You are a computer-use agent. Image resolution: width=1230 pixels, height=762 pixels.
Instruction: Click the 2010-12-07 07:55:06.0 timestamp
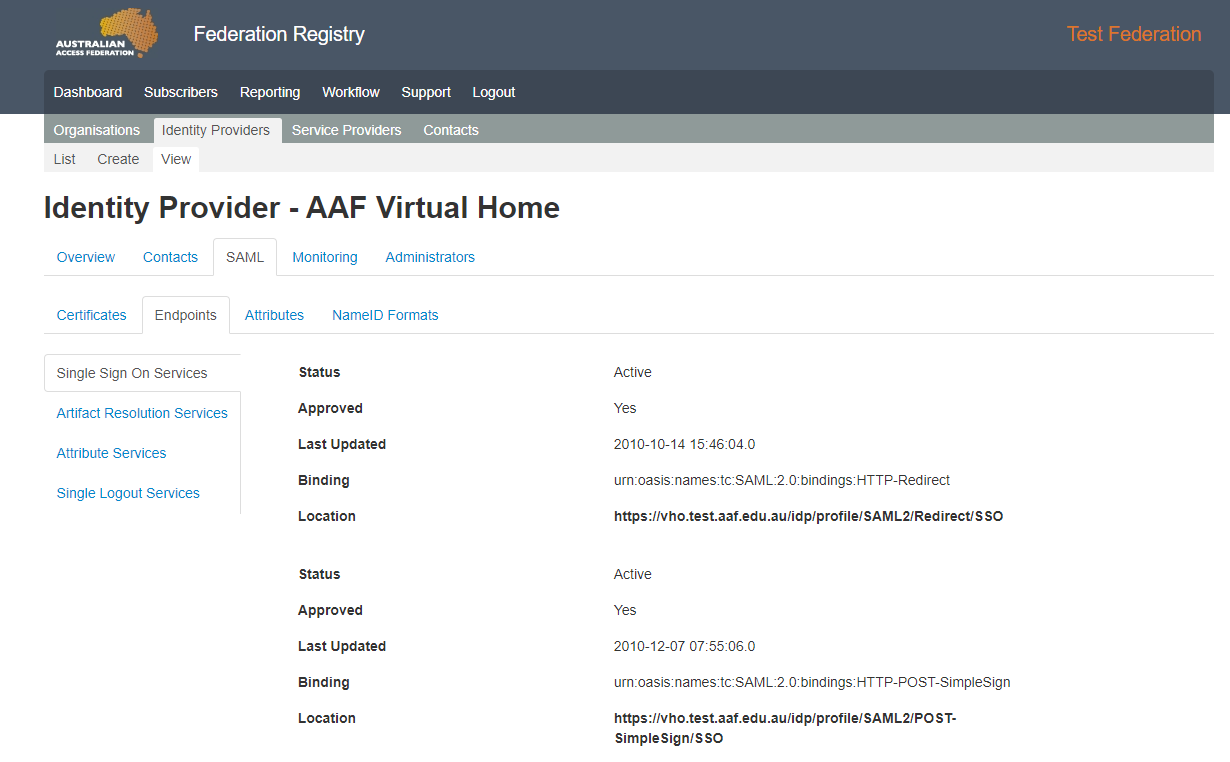tap(685, 647)
